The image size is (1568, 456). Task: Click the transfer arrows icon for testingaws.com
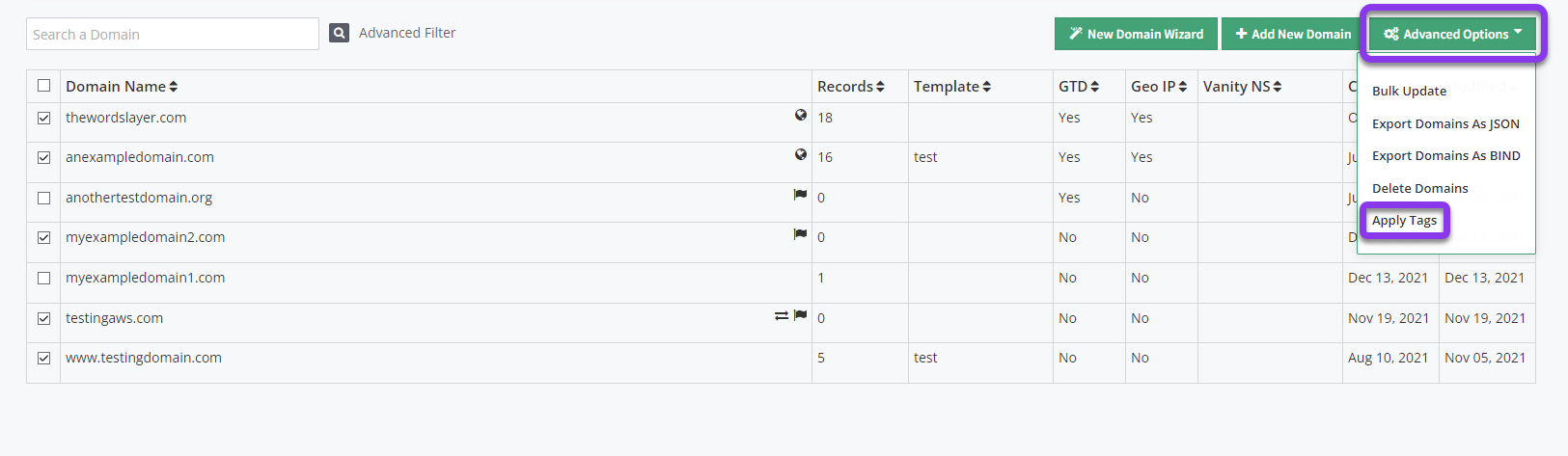point(782,316)
